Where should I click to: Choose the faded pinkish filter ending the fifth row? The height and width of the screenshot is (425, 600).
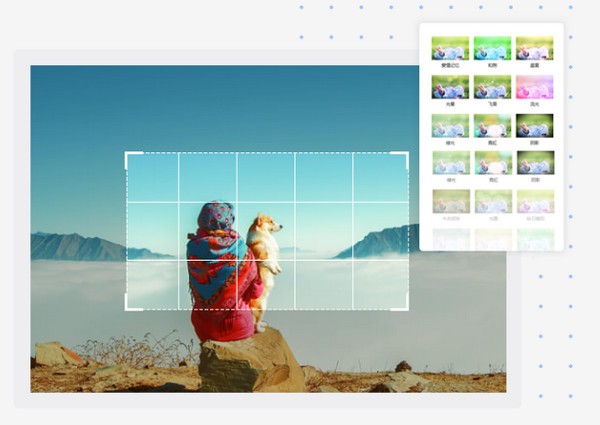[535, 201]
